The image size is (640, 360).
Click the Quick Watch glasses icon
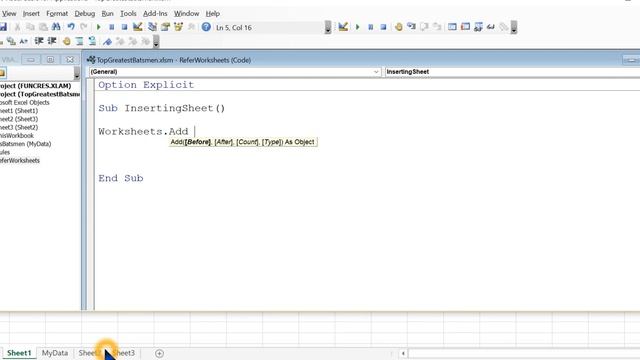point(491,27)
